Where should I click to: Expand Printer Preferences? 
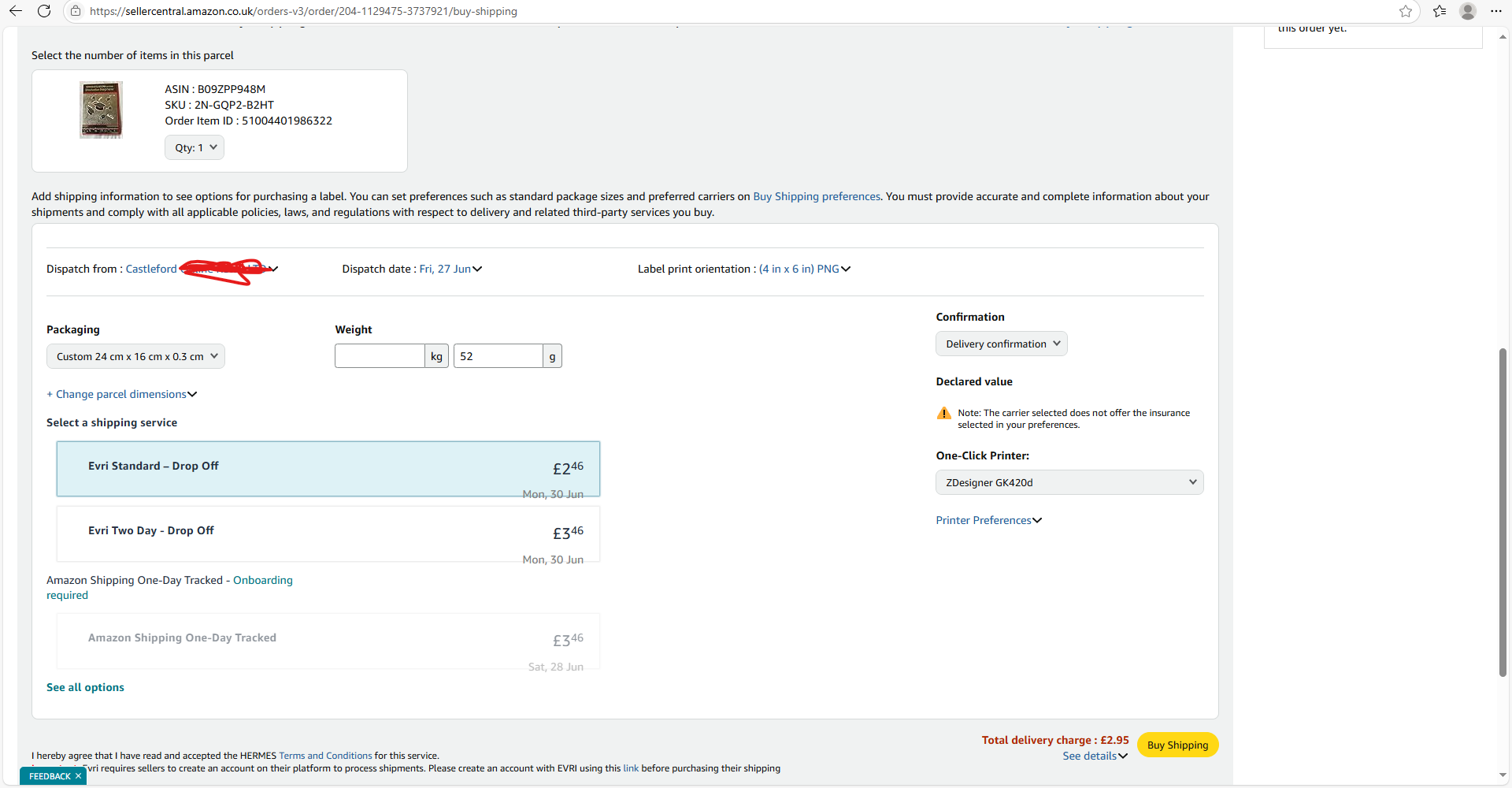click(989, 520)
